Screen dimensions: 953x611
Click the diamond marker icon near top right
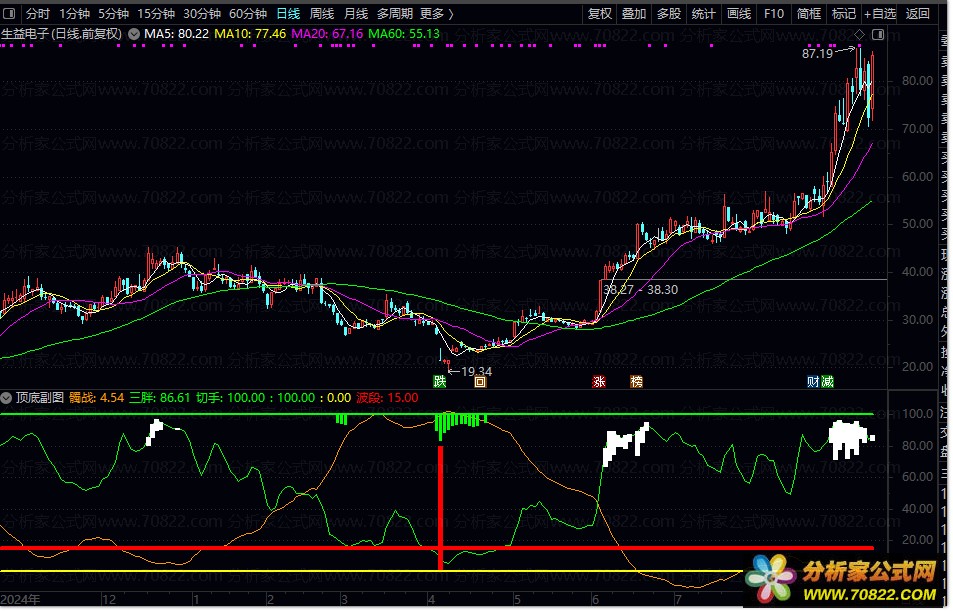(x=859, y=35)
